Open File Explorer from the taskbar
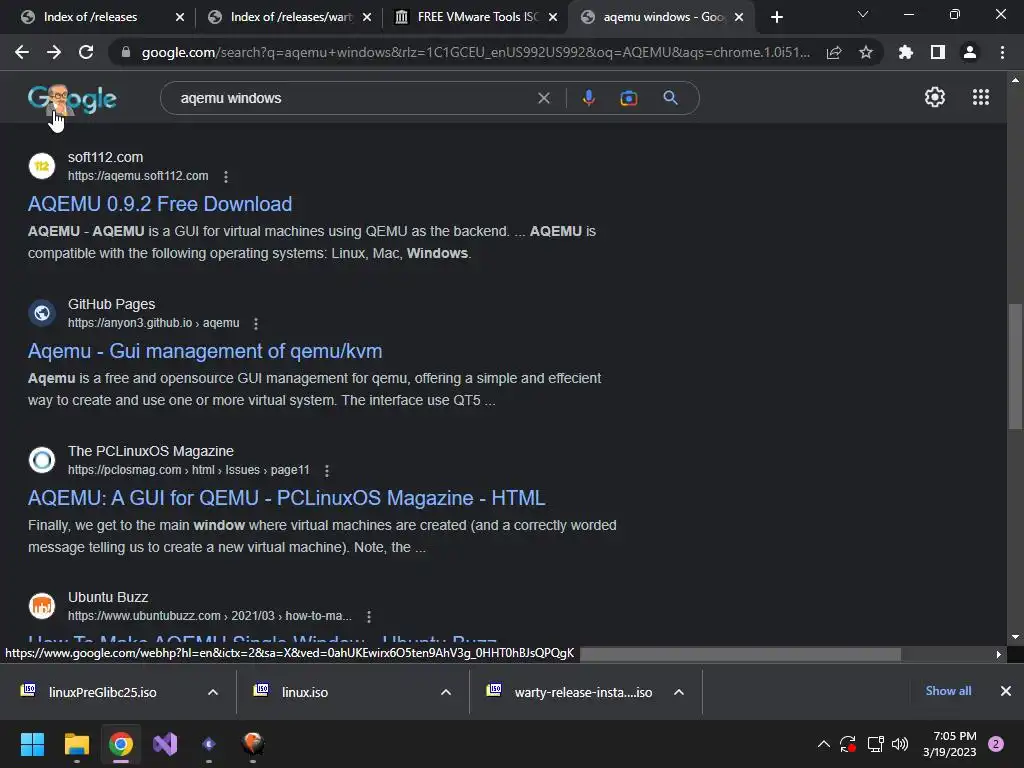This screenshot has height=768, width=1024. (x=76, y=744)
